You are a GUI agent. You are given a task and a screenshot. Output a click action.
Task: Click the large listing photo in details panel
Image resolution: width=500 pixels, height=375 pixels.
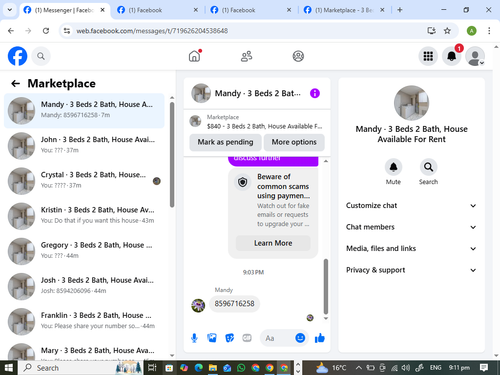click(x=411, y=103)
